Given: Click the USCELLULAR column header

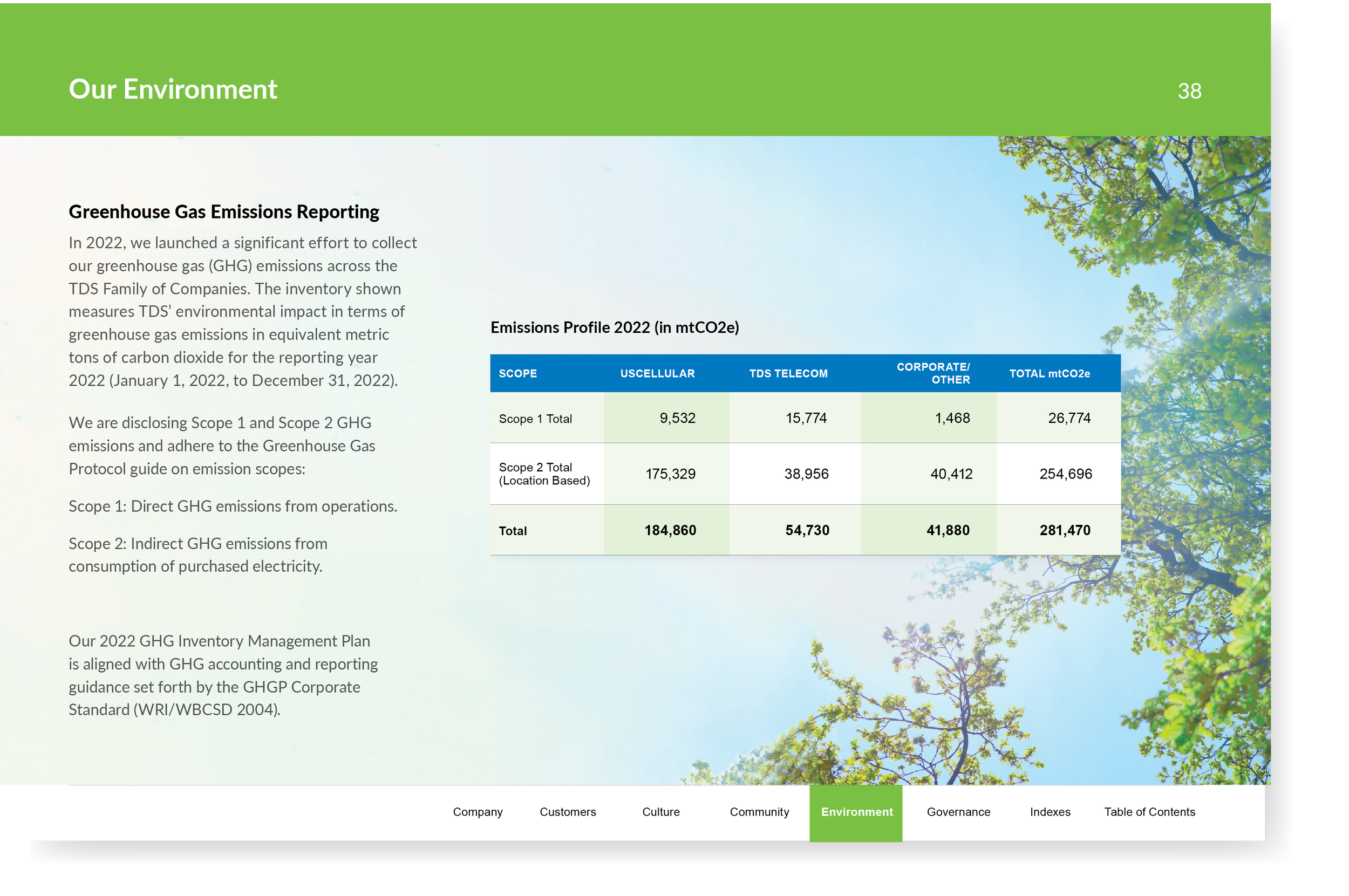Looking at the screenshot, I should 657,373.
